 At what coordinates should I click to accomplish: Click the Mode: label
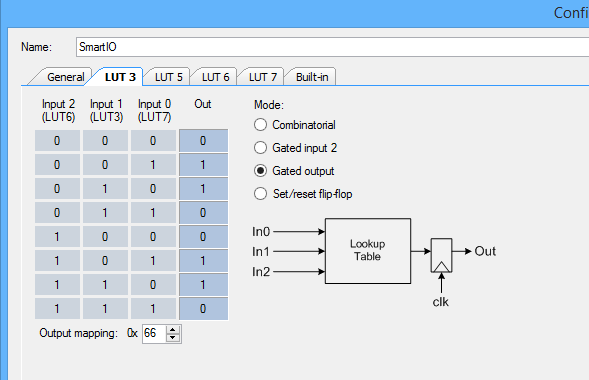point(269,105)
